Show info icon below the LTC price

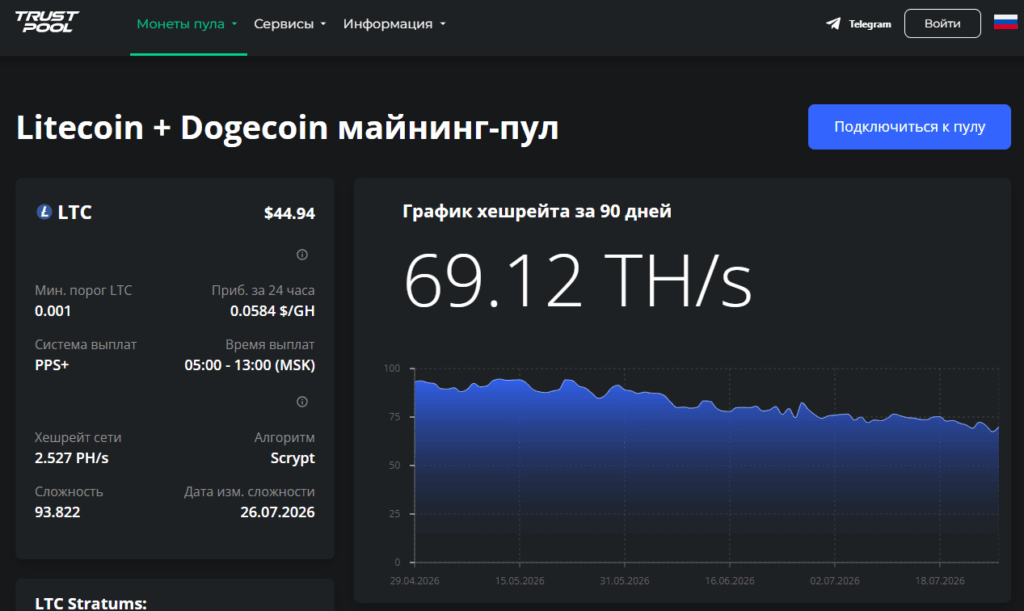[302, 255]
